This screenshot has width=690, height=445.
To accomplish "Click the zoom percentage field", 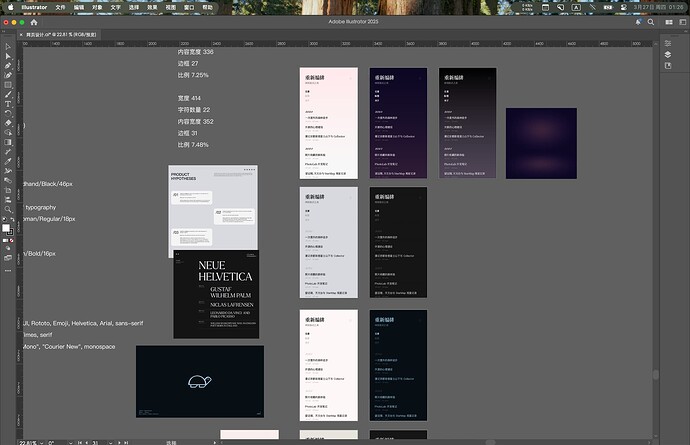I will coord(28,442).
